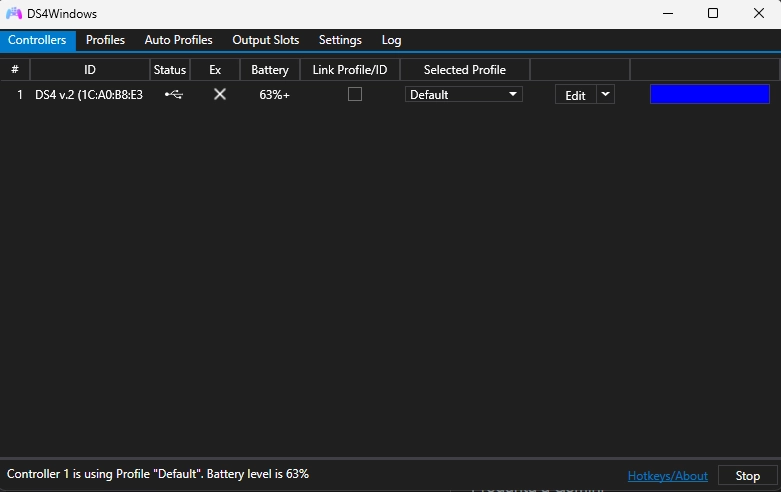
Task: Click the Selected Profile column header
Action: [x=465, y=70]
